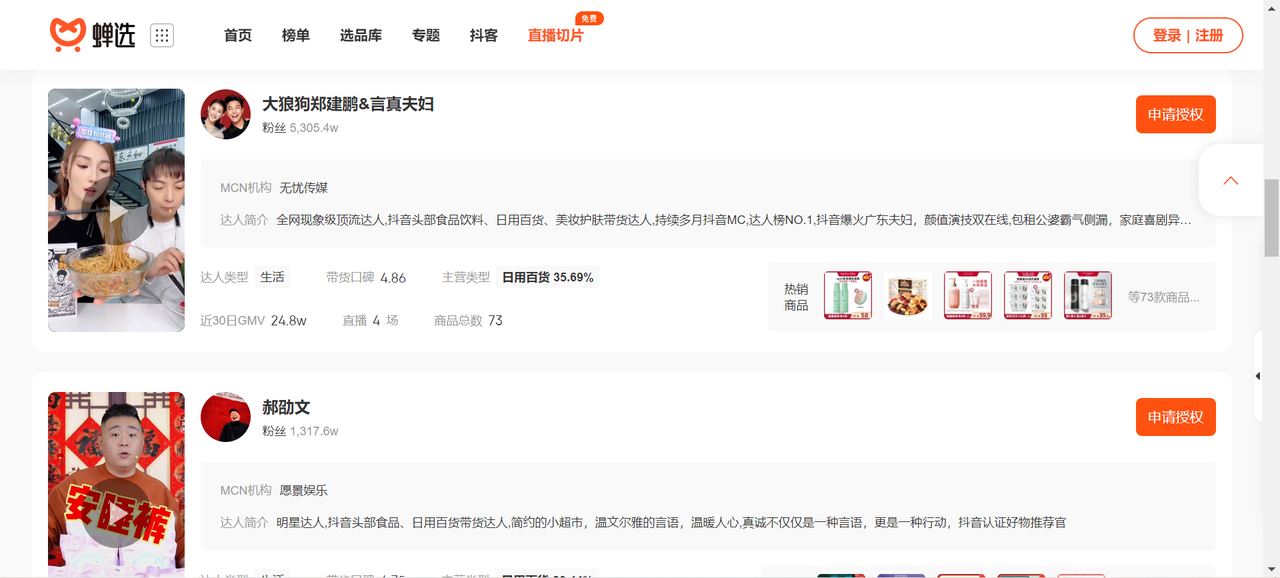Click the 登录 | 注册 button
This screenshot has height=578, width=1280.
point(1188,35)
